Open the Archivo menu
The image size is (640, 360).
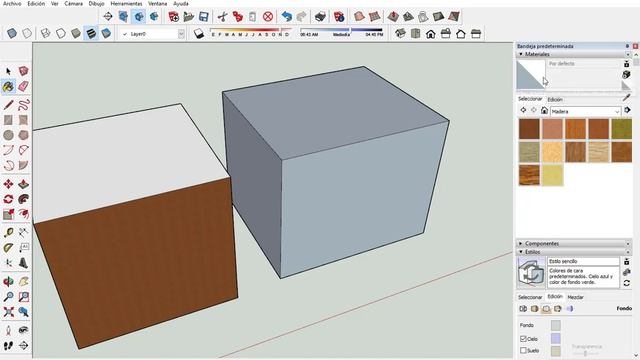pyautogui.click(x=12, y=3)
